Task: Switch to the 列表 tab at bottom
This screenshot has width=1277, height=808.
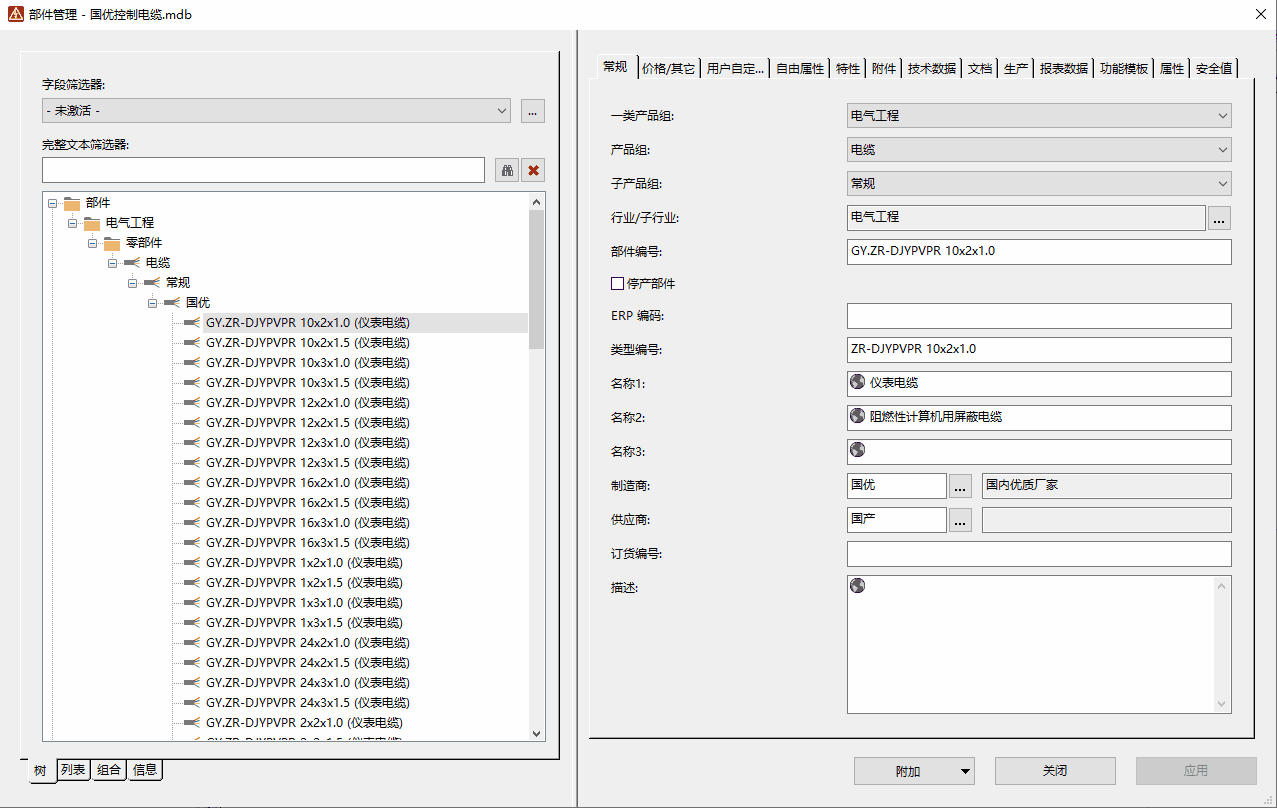Action: coord(73,770)
